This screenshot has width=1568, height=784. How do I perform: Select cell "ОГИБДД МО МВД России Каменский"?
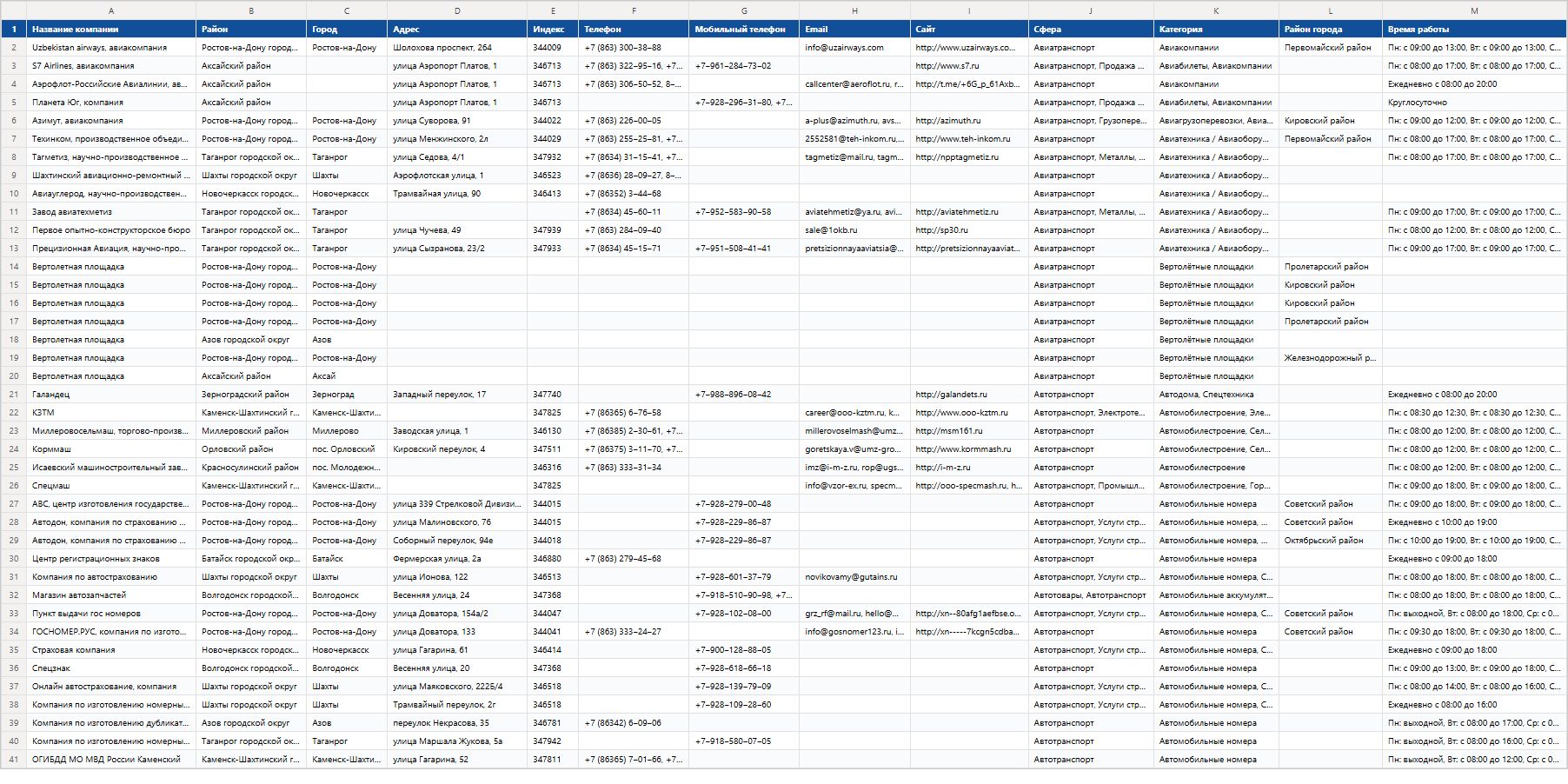tap(111, 760)
